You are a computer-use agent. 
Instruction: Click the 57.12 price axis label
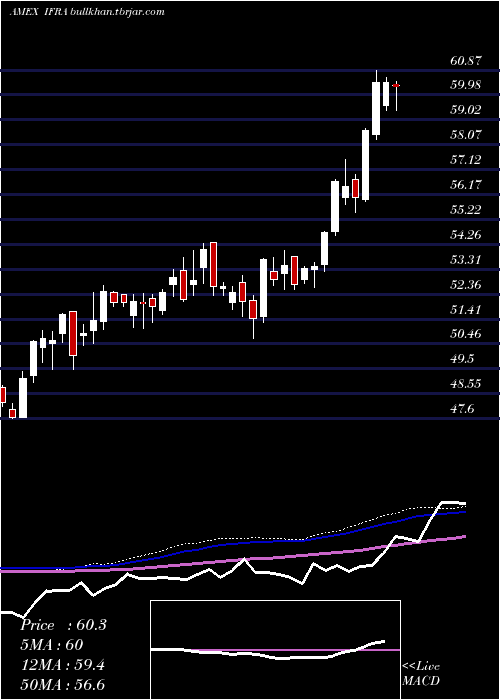click(466, 160)
